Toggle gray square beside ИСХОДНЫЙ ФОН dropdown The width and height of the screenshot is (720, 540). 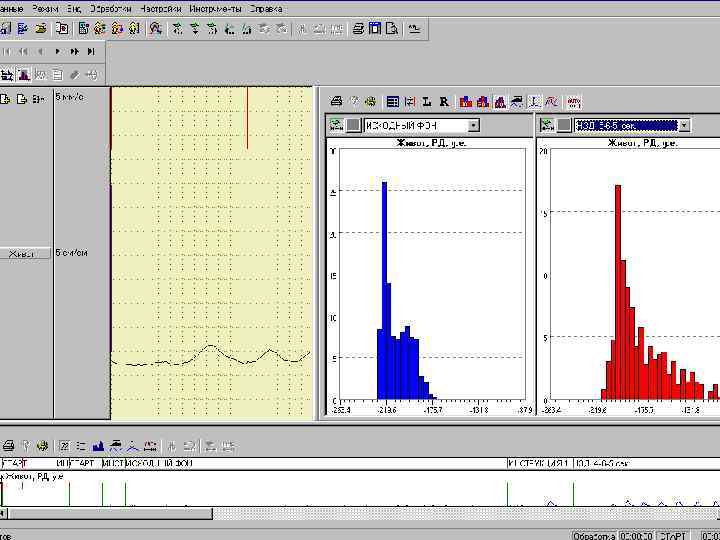point(353,126)
